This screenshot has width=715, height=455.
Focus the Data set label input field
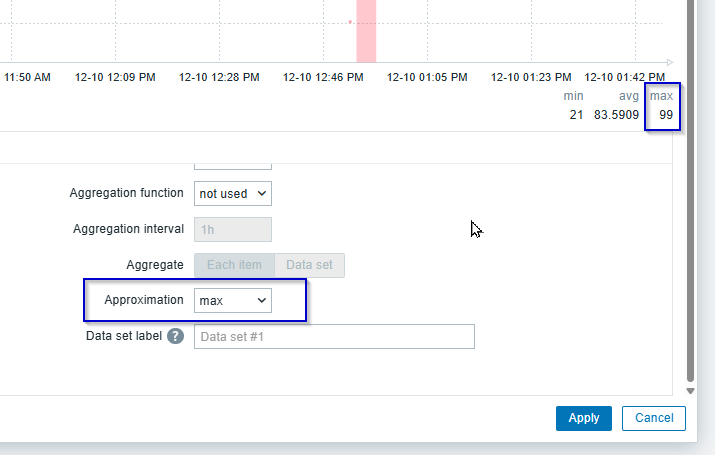334,337
